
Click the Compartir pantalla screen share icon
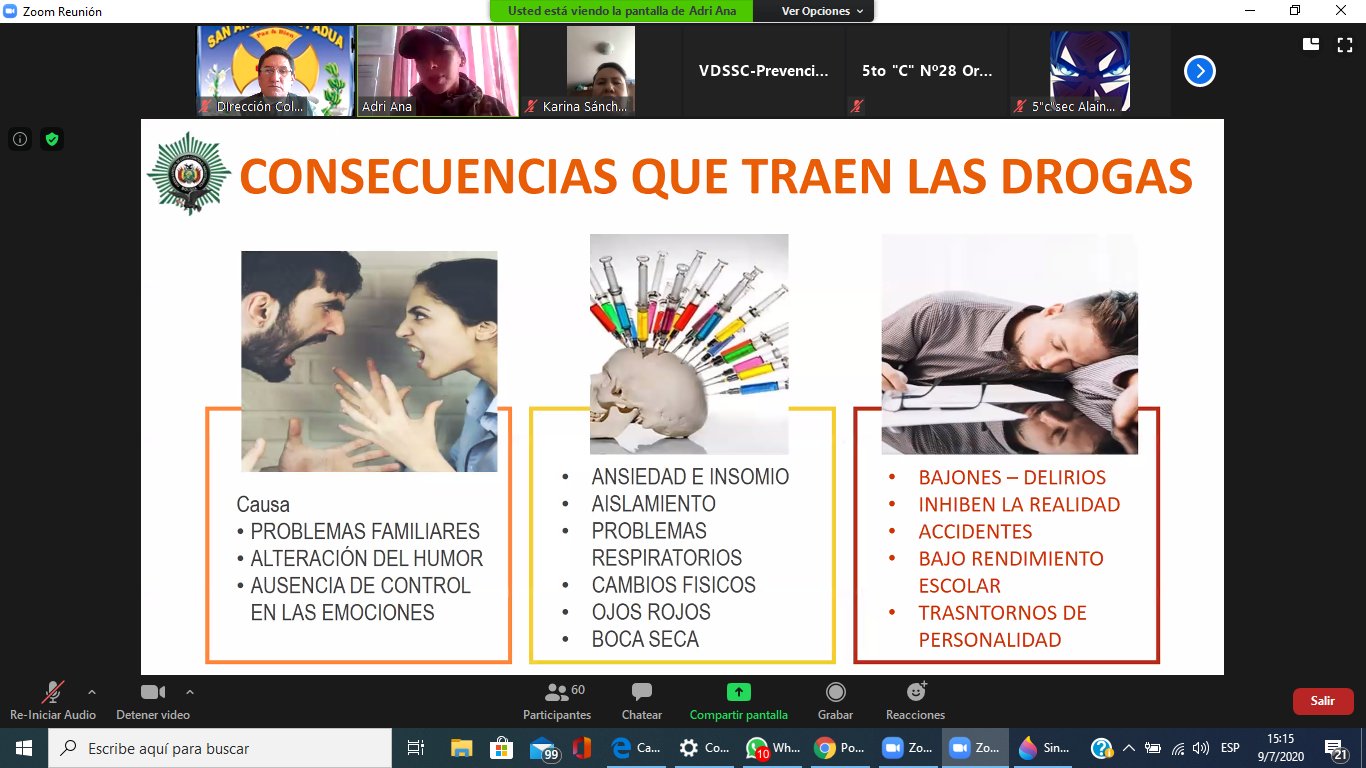pos(737,691)
